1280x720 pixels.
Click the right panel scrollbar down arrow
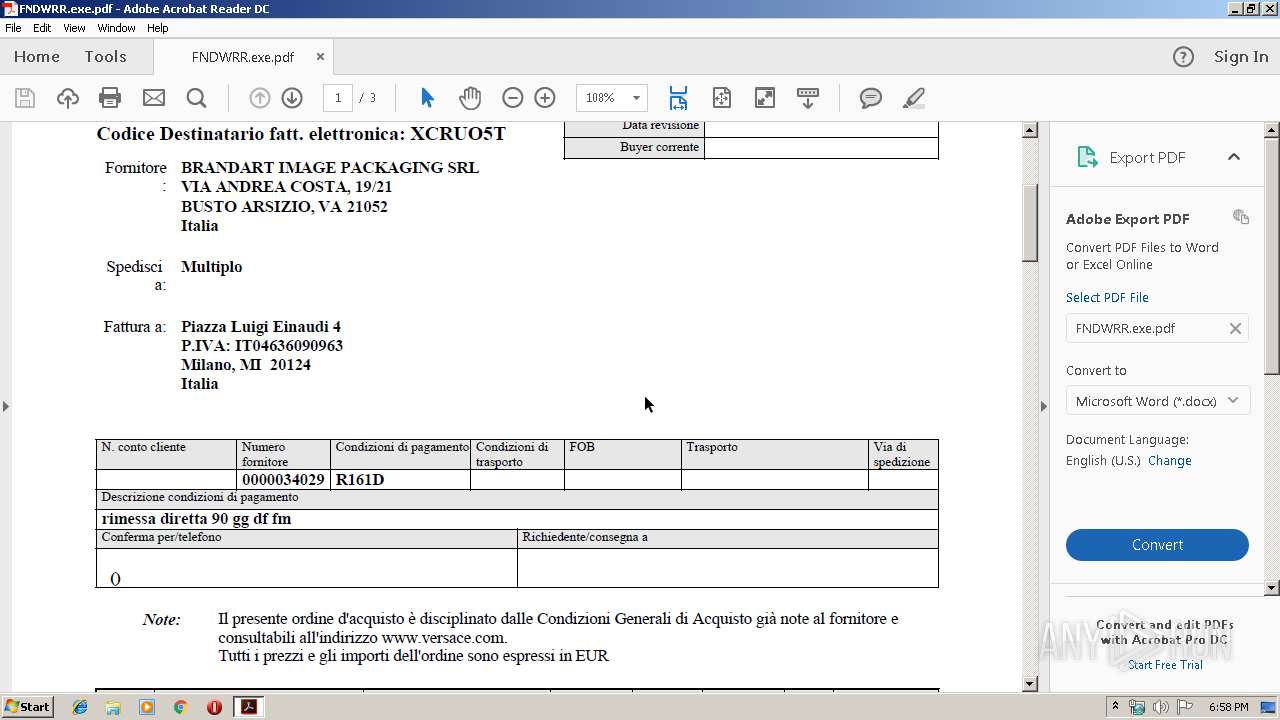(1272, 588)
